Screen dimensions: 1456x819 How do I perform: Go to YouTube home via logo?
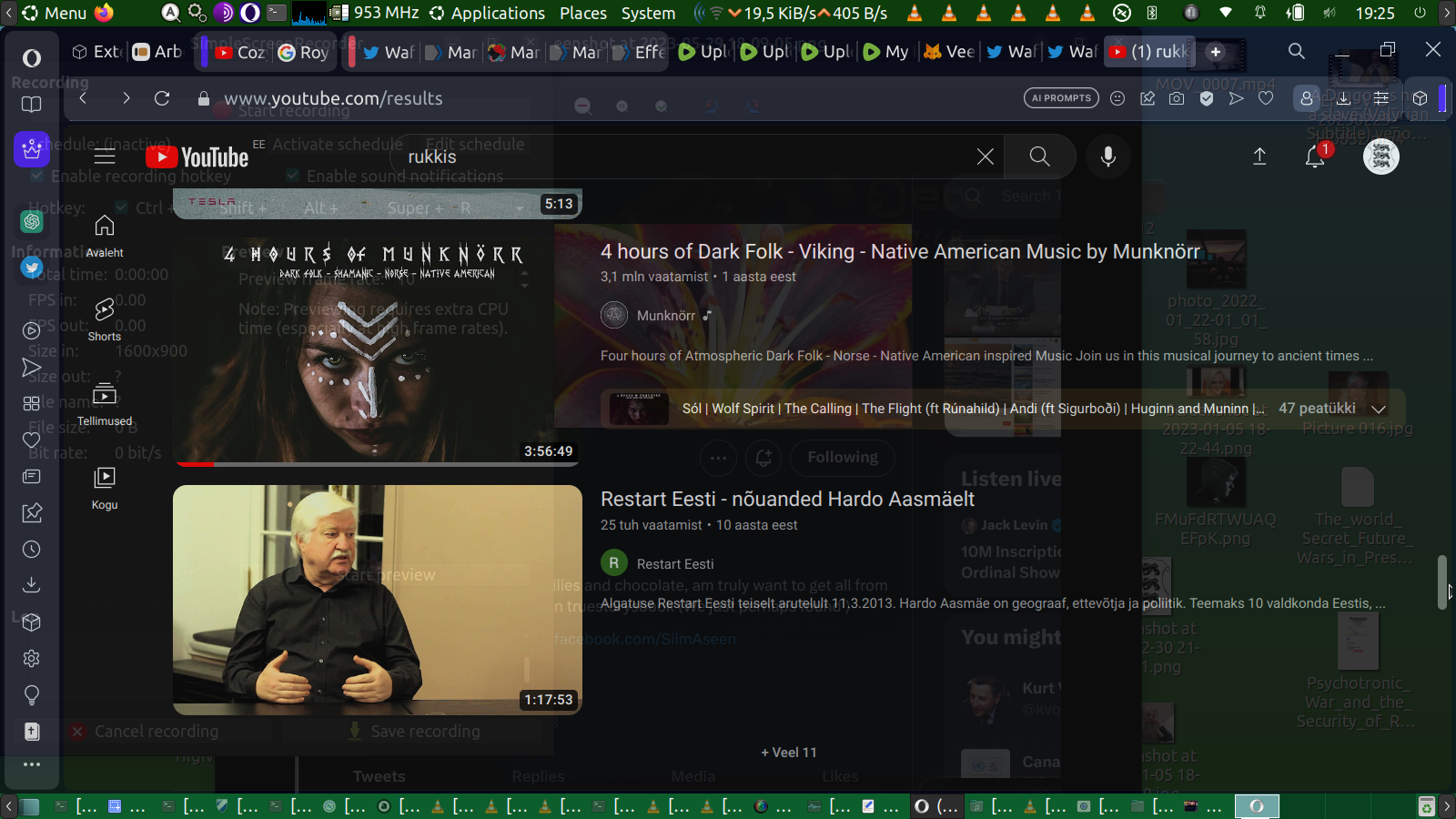coord(197,157)
